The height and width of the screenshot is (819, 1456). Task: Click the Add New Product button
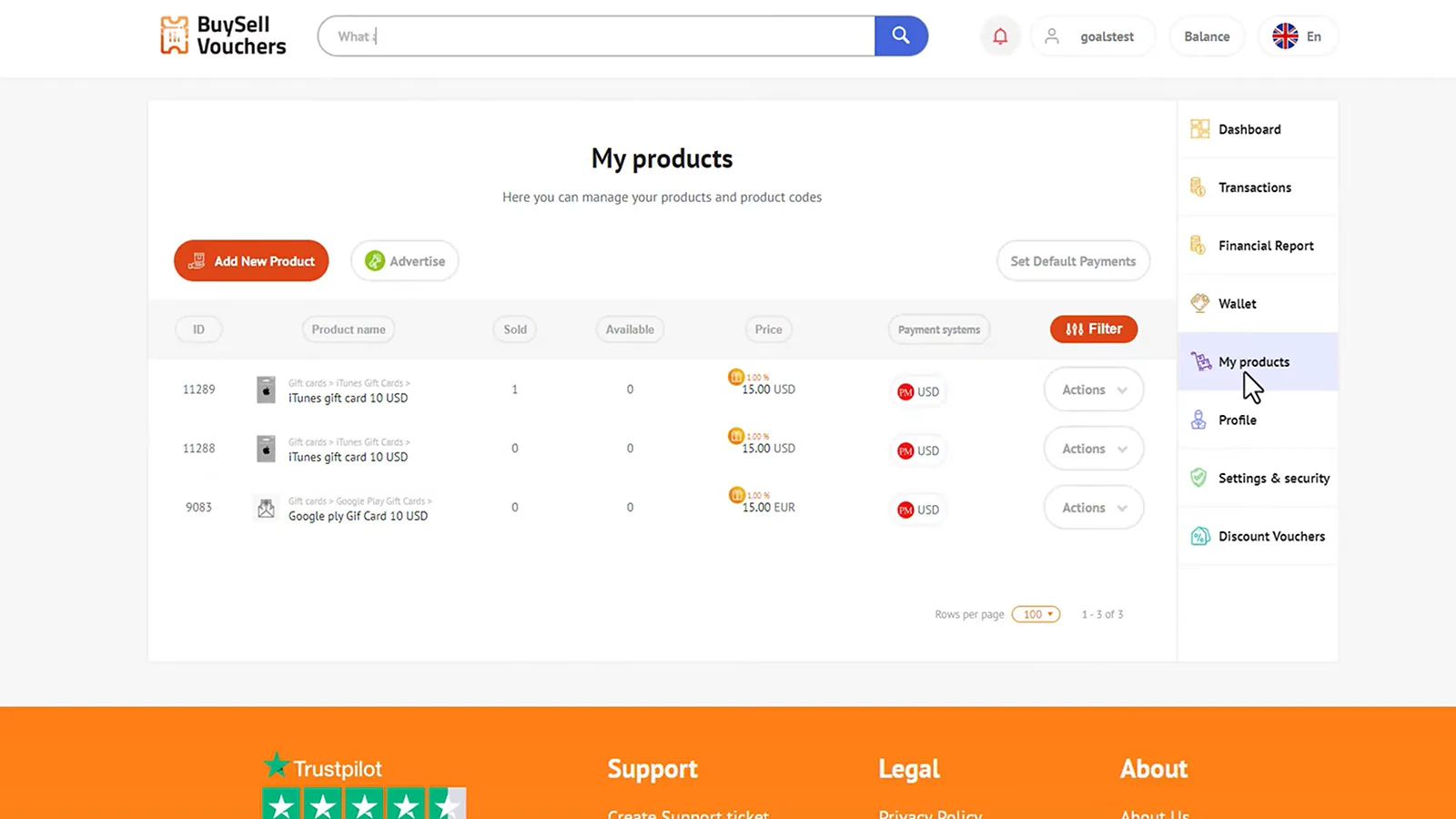251,261
